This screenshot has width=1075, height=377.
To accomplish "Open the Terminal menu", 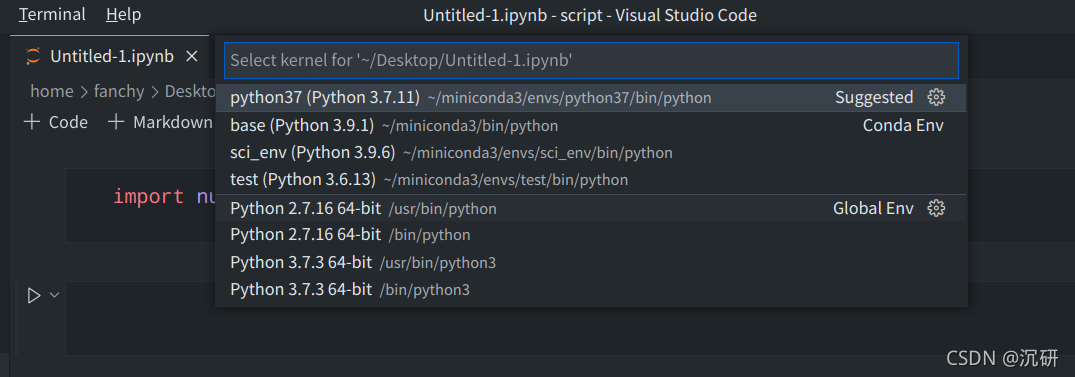I will (x=52, y=14).
